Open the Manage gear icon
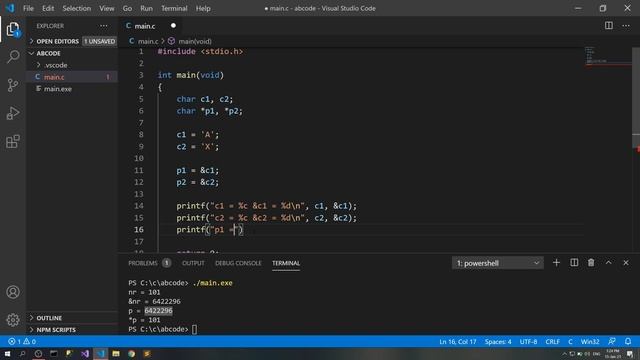640x360 pixels. click(13, 320)
